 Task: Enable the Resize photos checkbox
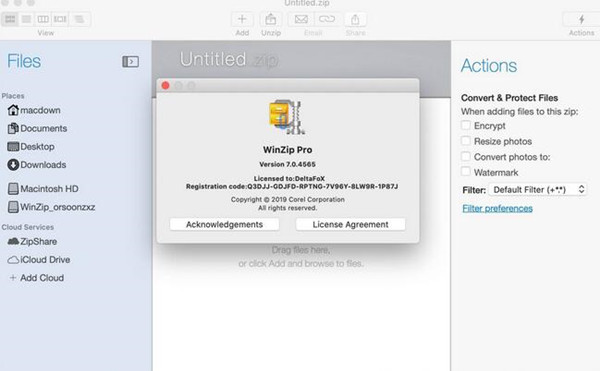(x=466, y=141)
